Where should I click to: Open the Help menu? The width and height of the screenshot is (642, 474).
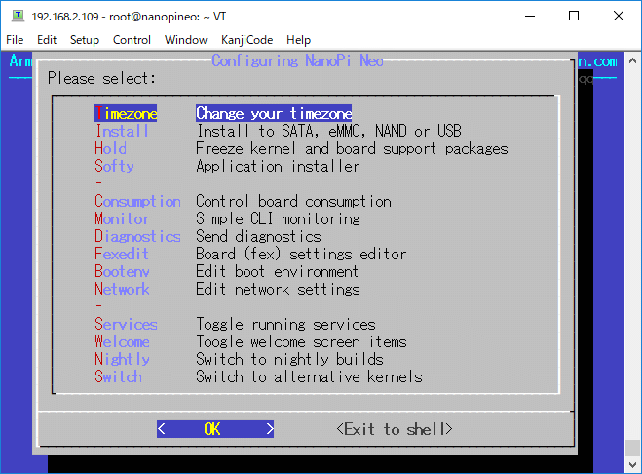298,40
